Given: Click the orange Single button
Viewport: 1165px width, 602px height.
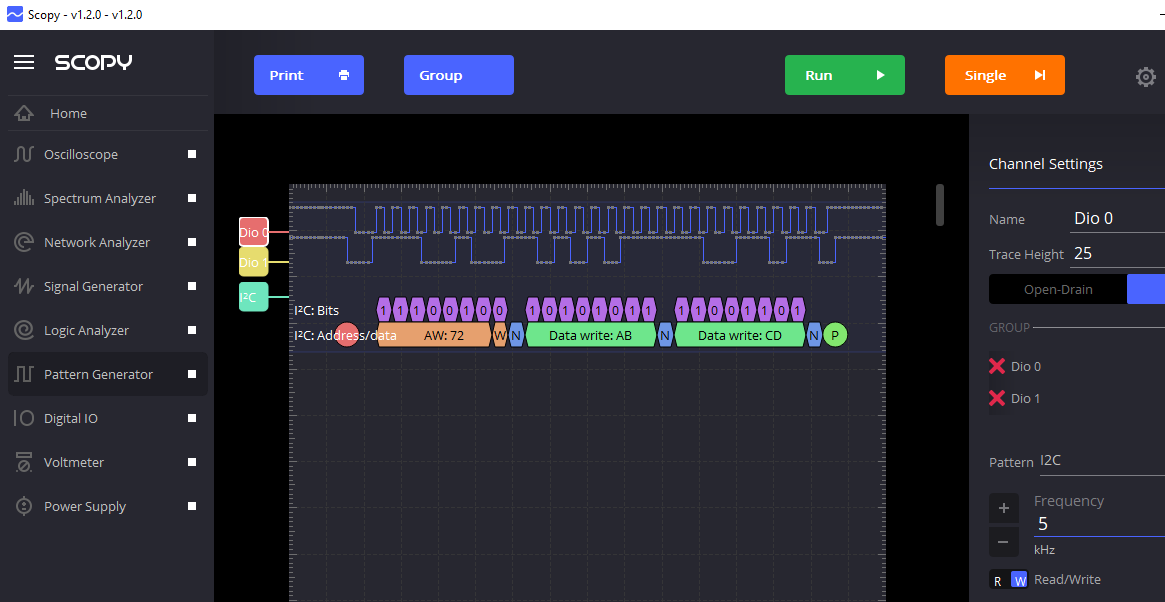Looking at the screenshot, I should coord(1005,75).
